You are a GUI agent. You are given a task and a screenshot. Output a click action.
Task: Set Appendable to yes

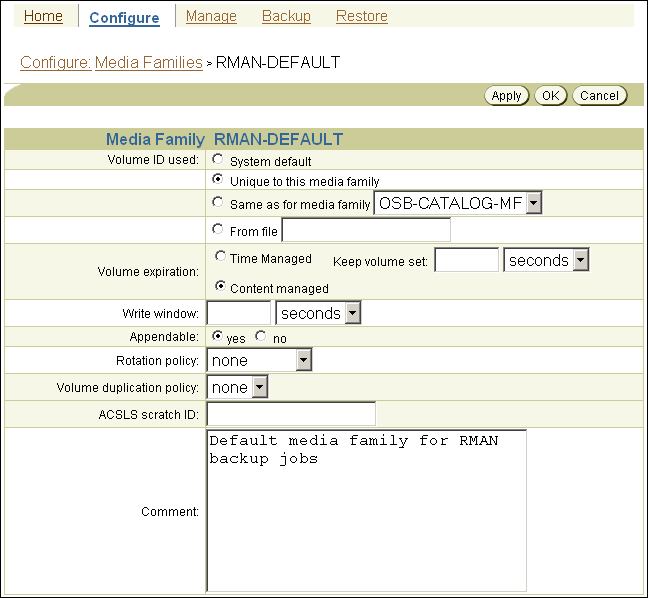(x=217, y=336)
